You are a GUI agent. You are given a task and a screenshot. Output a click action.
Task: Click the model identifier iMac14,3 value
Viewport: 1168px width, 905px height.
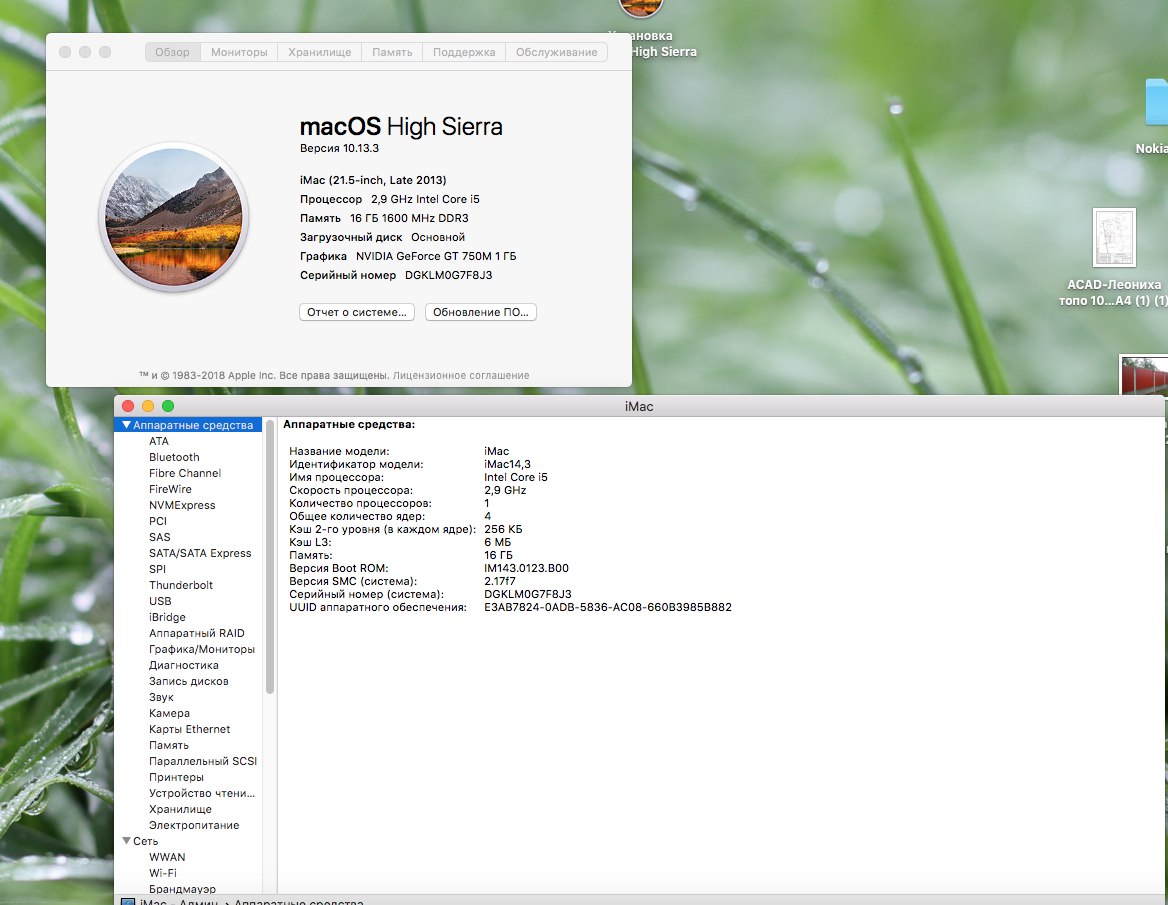507,464
